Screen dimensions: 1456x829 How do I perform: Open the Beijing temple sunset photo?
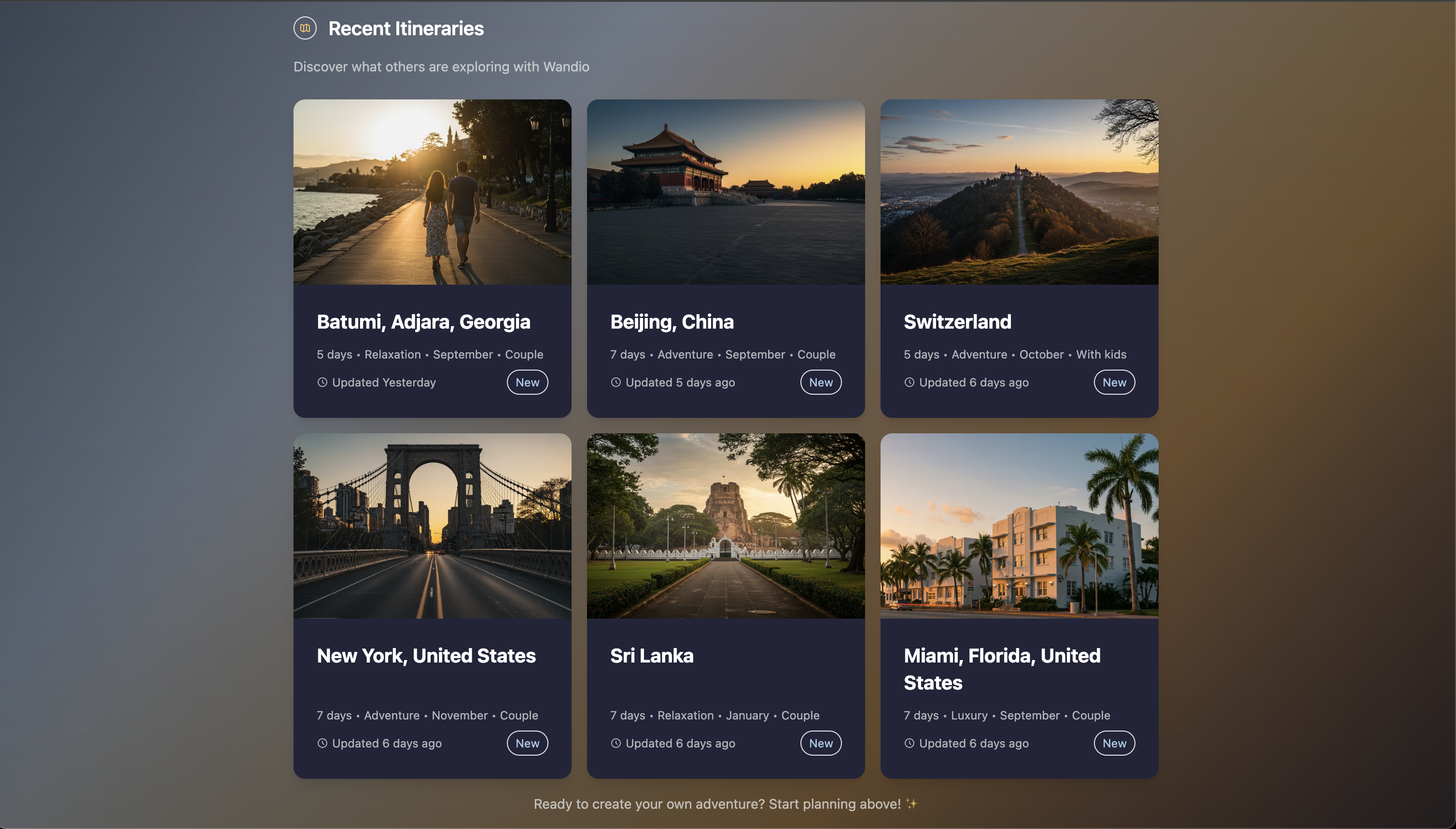pos(726,192)
